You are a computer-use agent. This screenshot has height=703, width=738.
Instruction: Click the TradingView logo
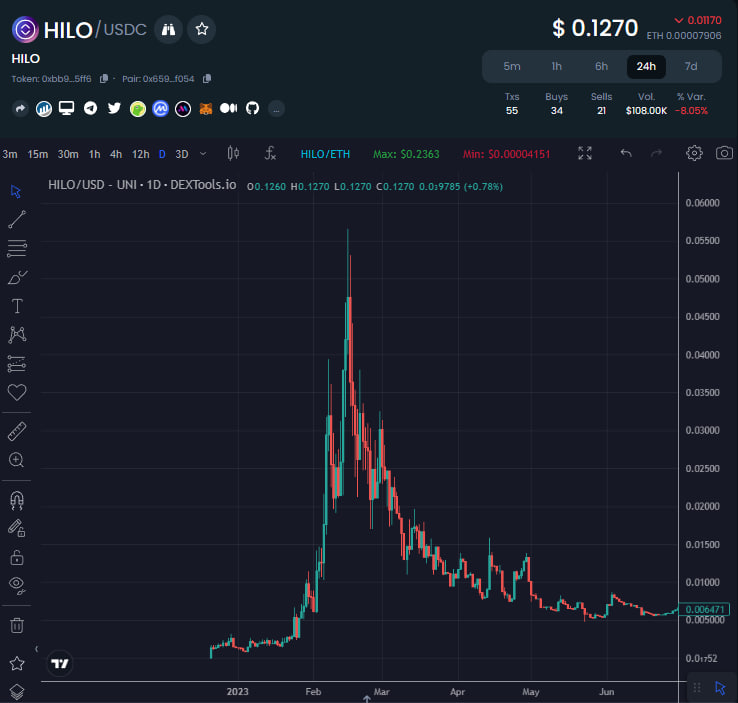60,663
